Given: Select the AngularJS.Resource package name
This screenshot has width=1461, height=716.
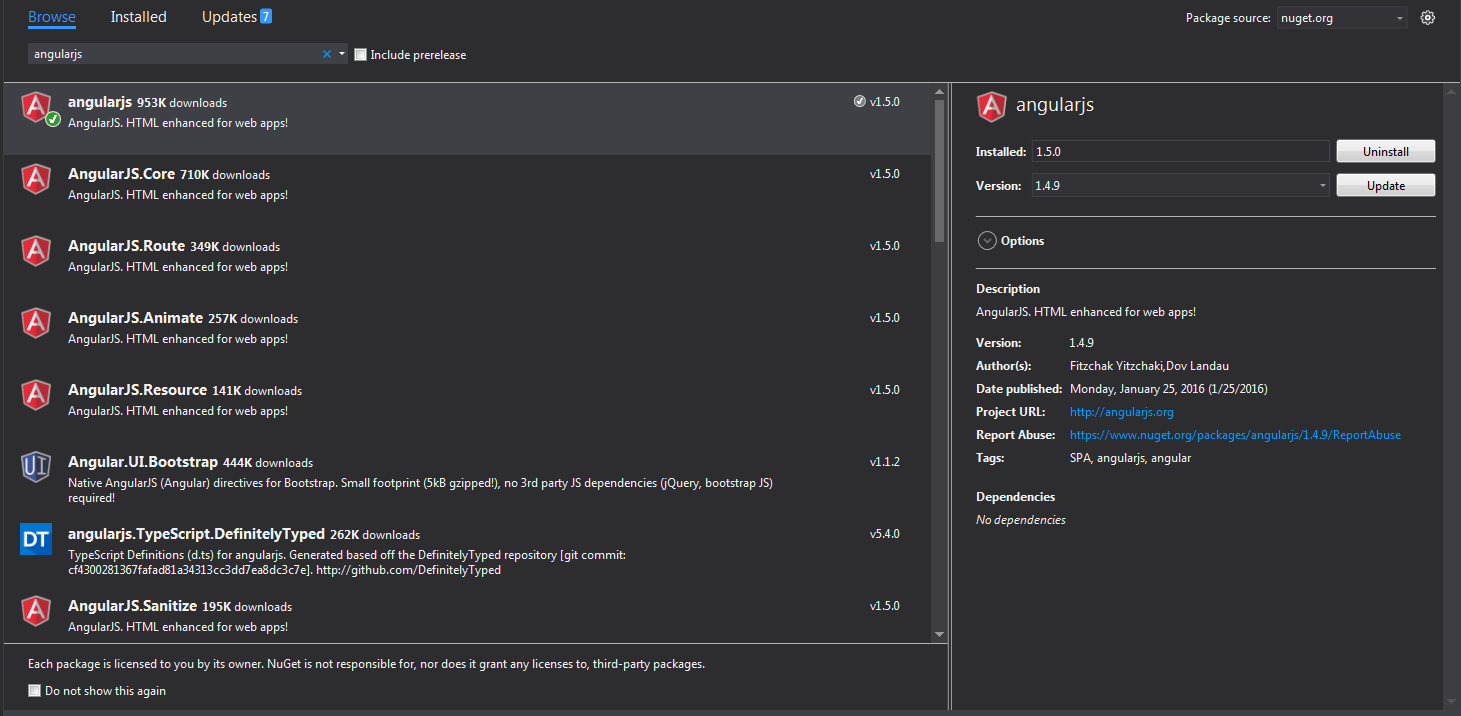Looking at the screenshot, I should [137, 390].
